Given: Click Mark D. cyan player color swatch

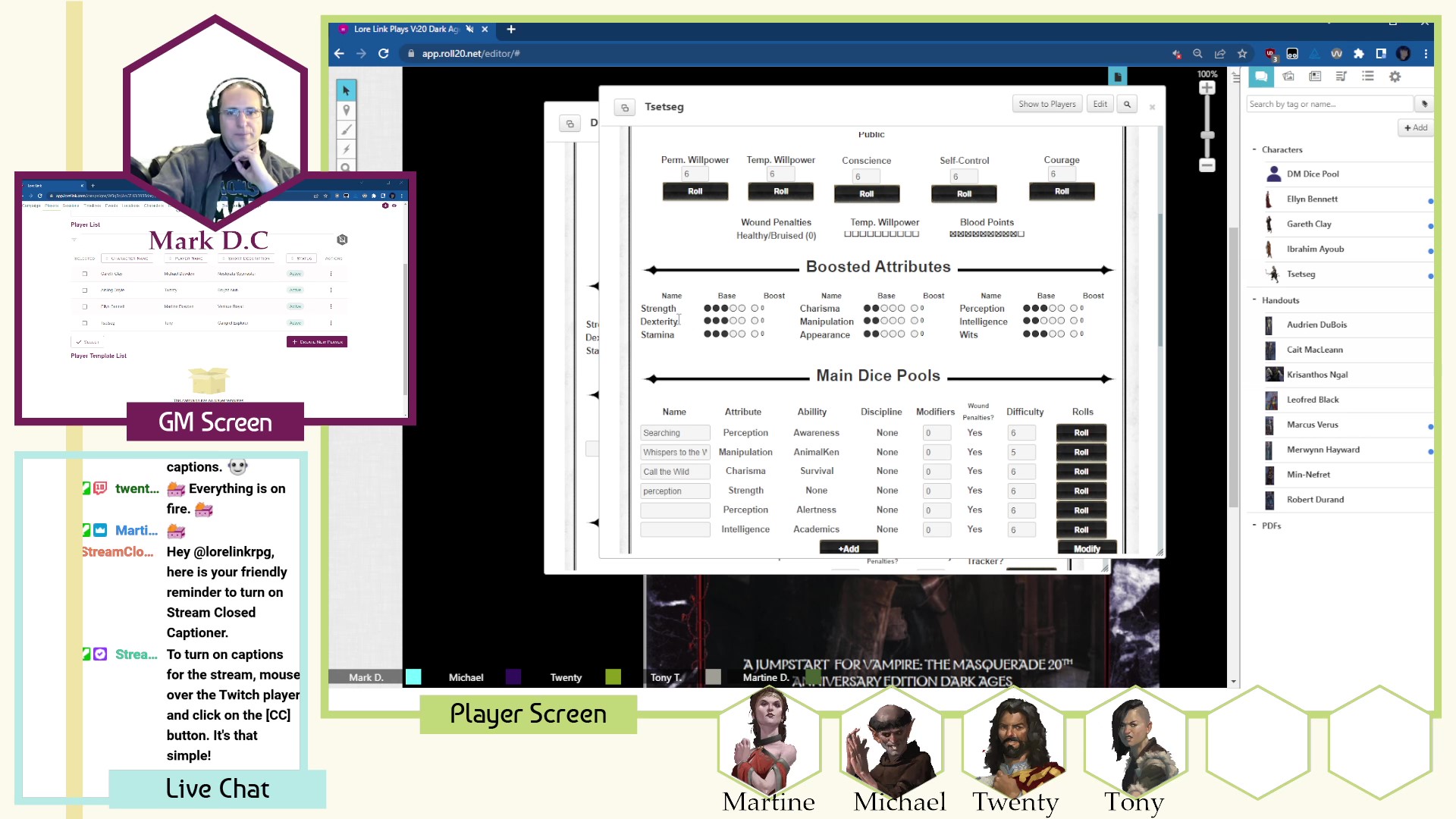Looking at the screenshot, I should [x=413, y=677].
